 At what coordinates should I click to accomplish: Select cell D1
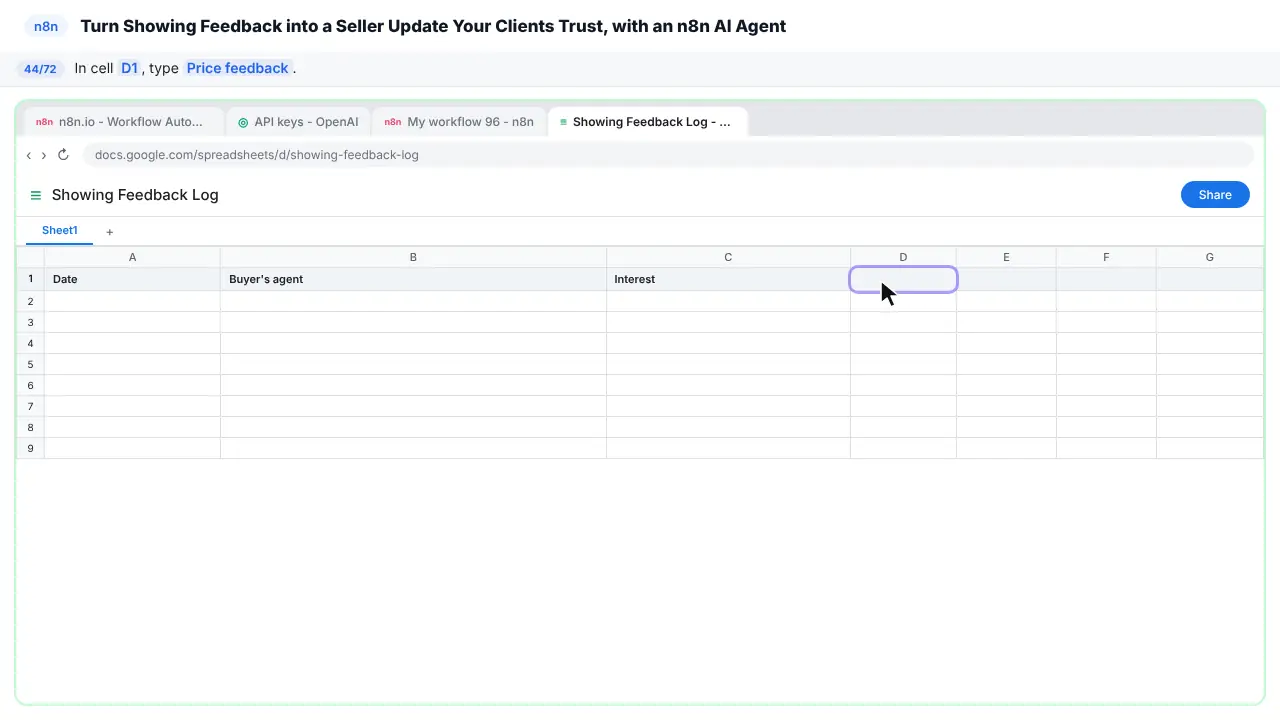(x=903, y=279)
